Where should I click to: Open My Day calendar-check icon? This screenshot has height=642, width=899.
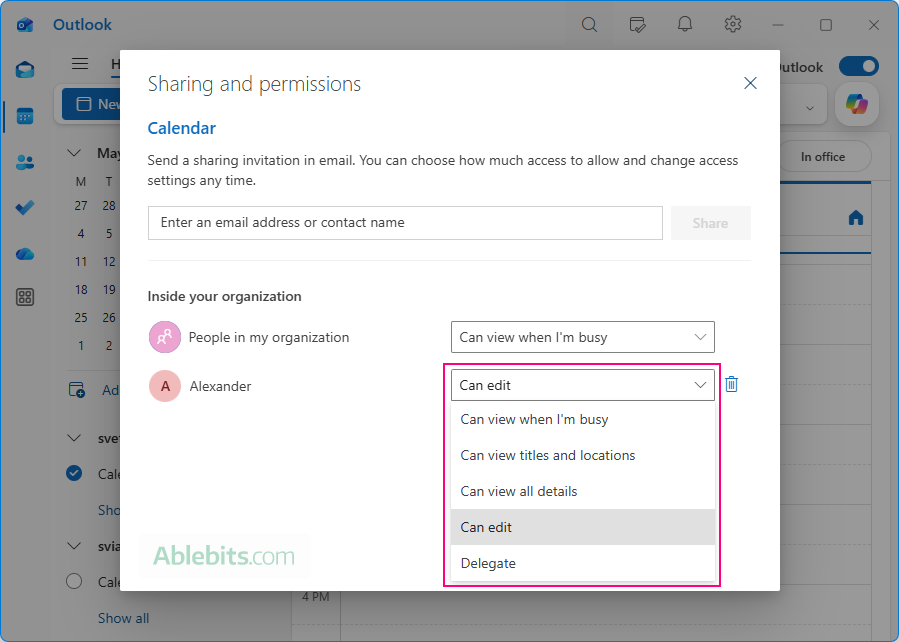click(637, 25)
